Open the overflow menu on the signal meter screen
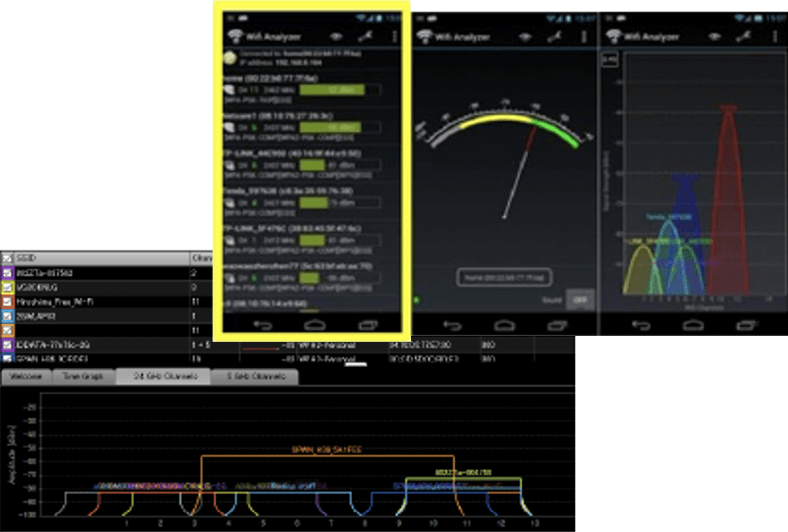 585,36
